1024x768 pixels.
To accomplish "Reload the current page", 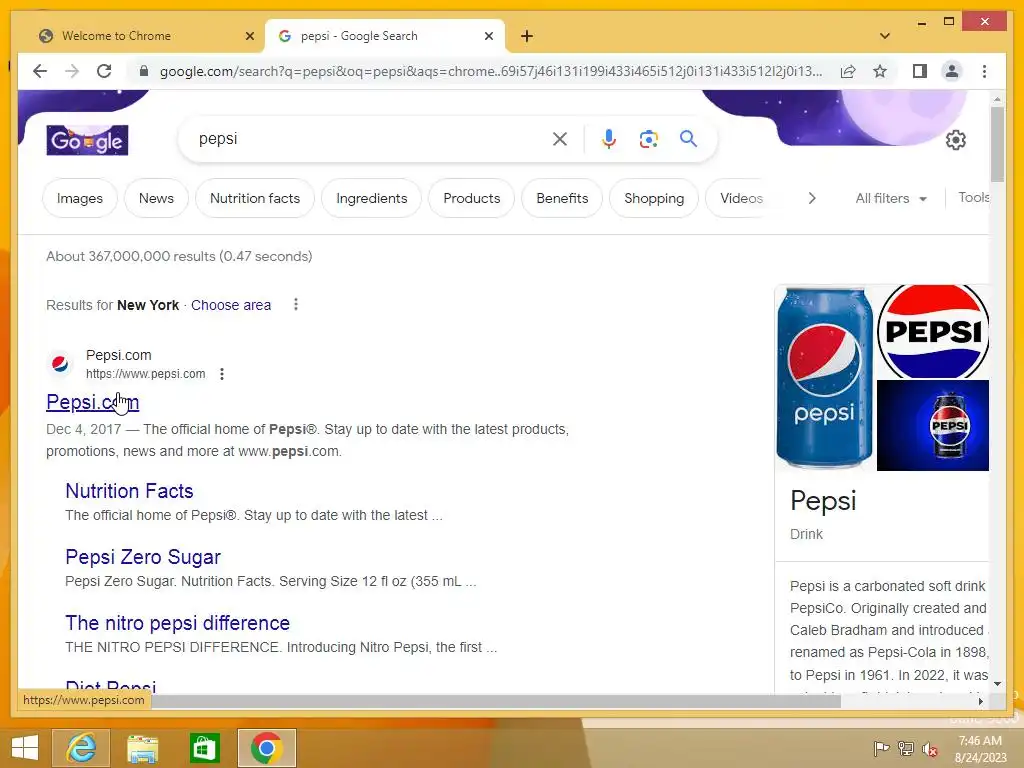I will (x=104, y=71).
